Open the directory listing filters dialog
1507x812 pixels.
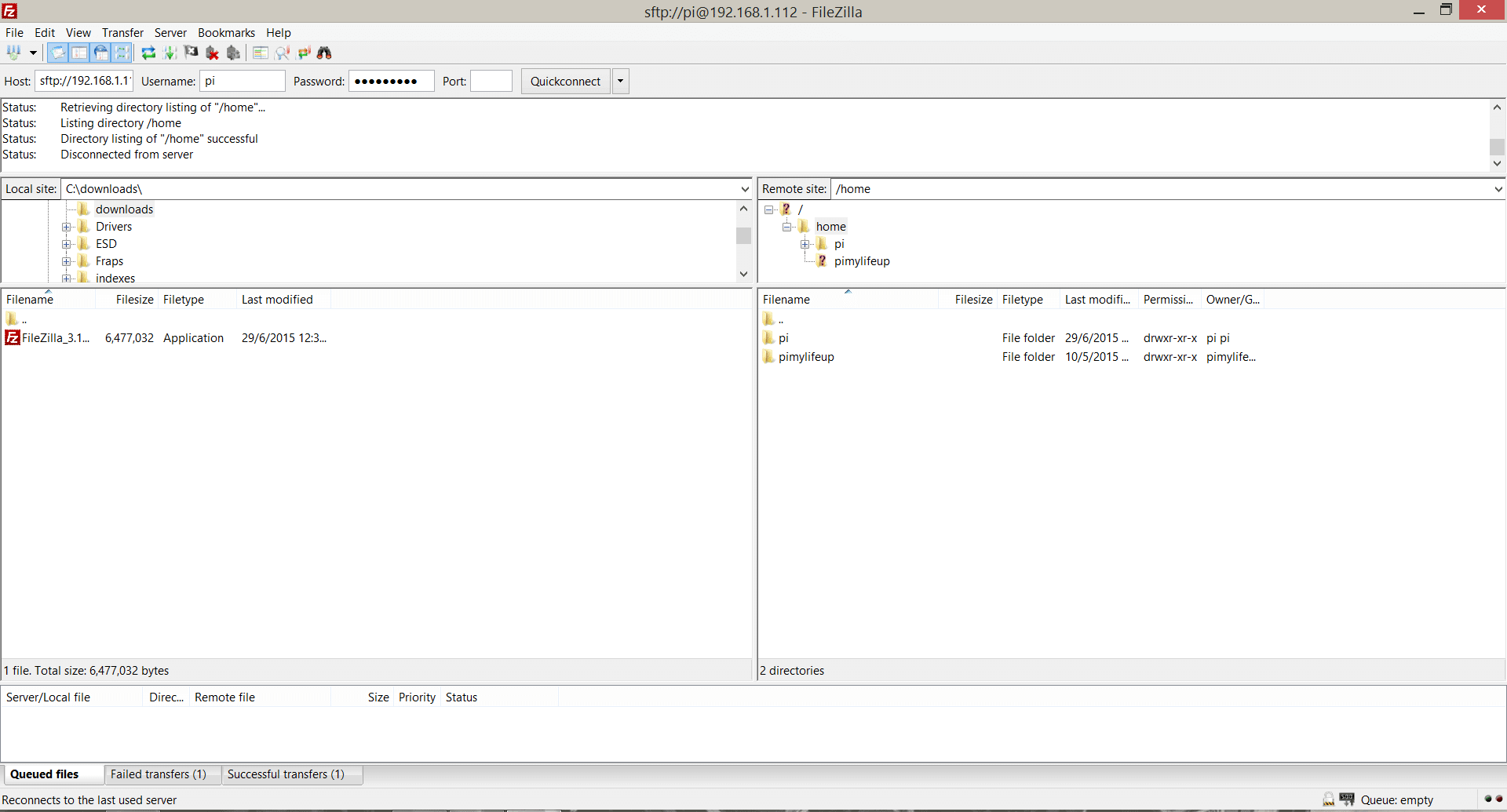[261, 53]
